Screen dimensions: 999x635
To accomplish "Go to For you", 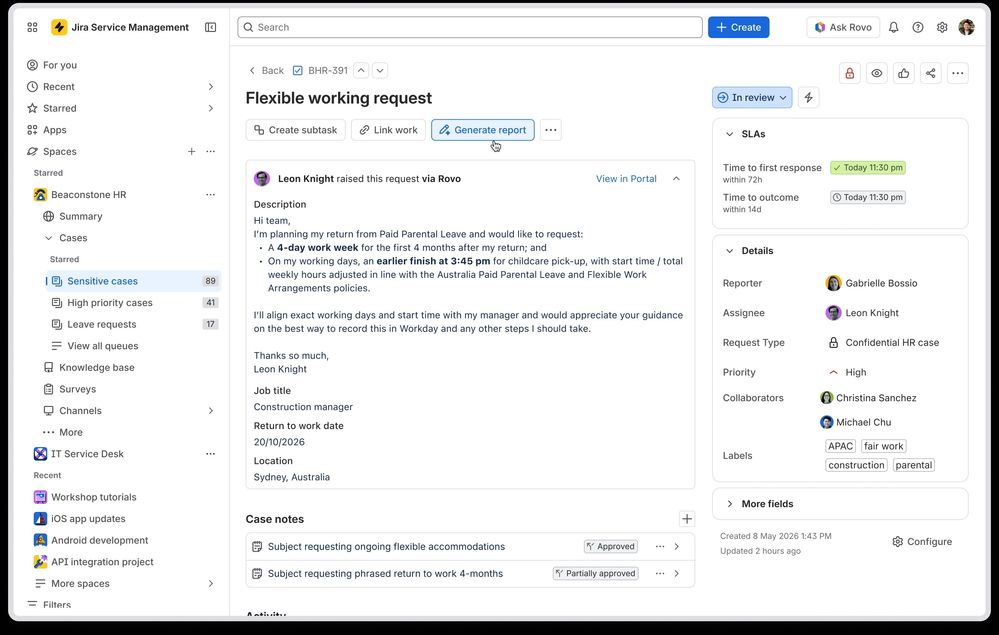I will [60, 65].
